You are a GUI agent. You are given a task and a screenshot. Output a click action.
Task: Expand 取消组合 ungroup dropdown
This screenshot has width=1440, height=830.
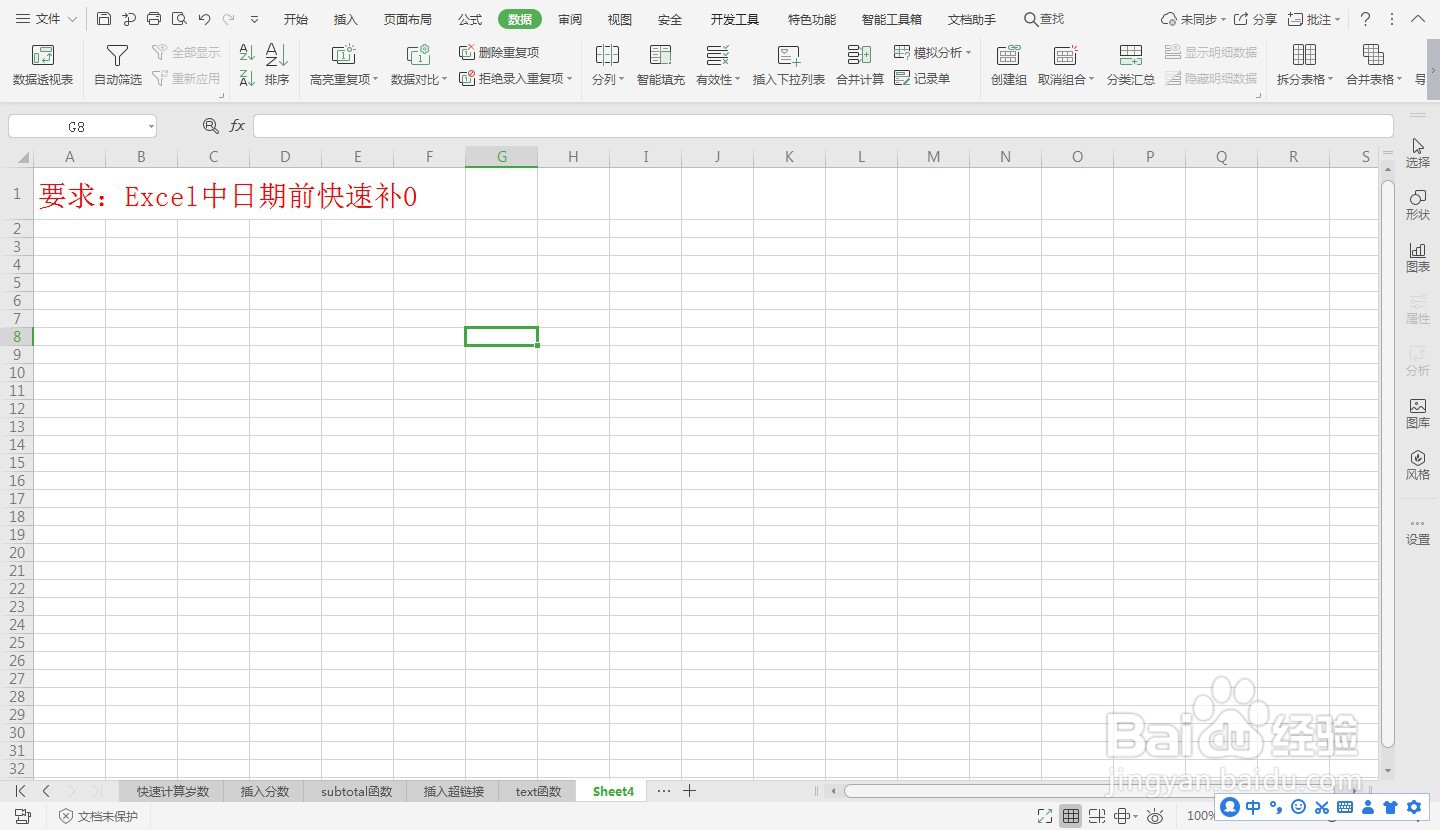(1091, 80)
